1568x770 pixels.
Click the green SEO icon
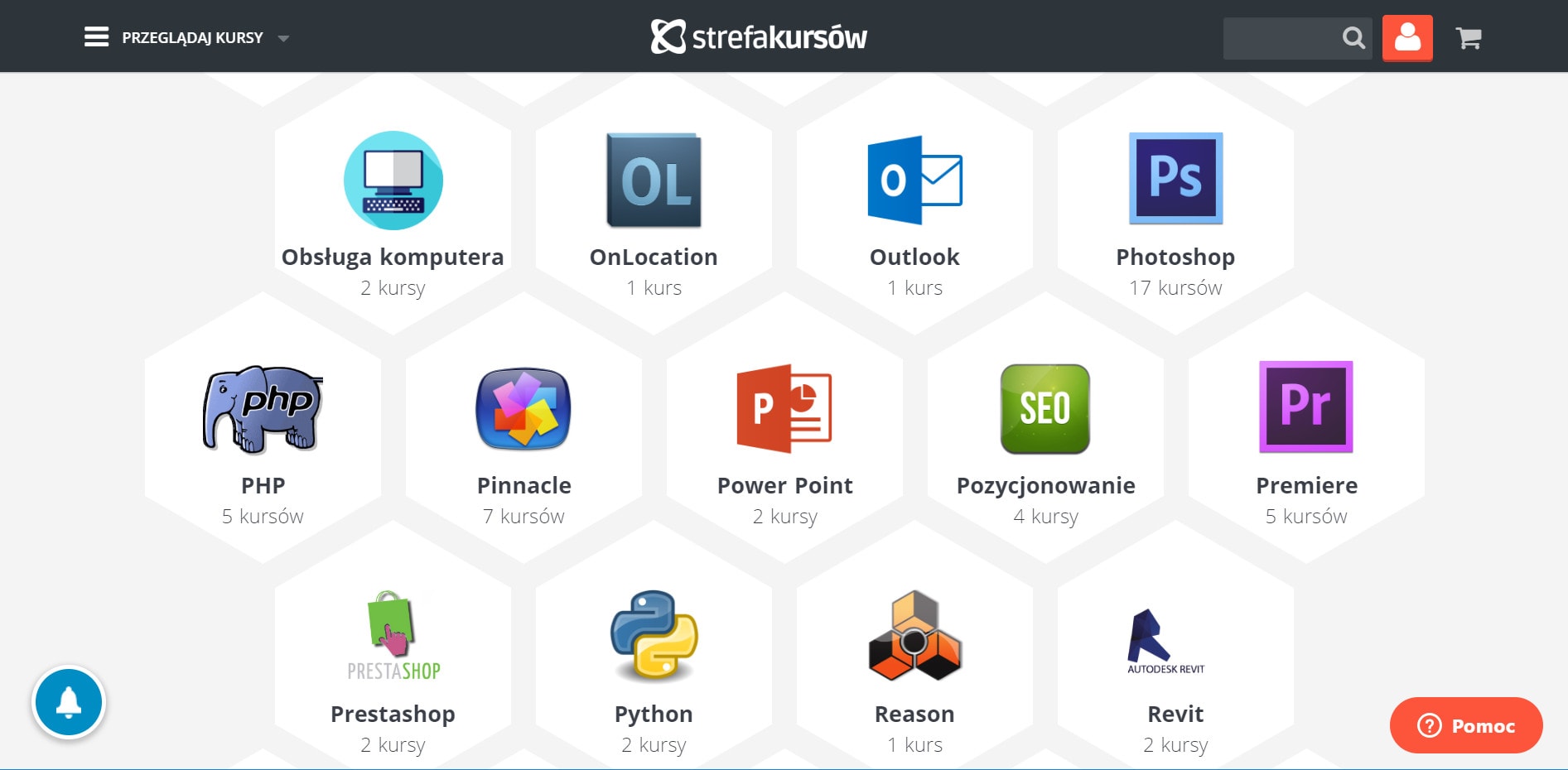click(x=1045, y=408)
